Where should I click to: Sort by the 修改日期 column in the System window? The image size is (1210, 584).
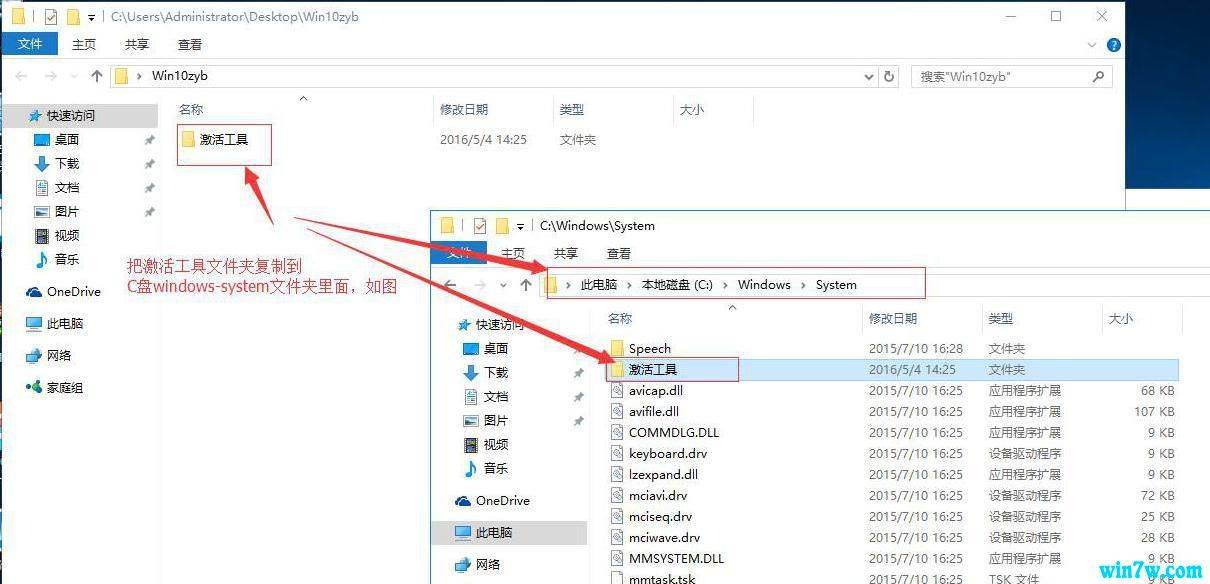(x=892, y=318)
